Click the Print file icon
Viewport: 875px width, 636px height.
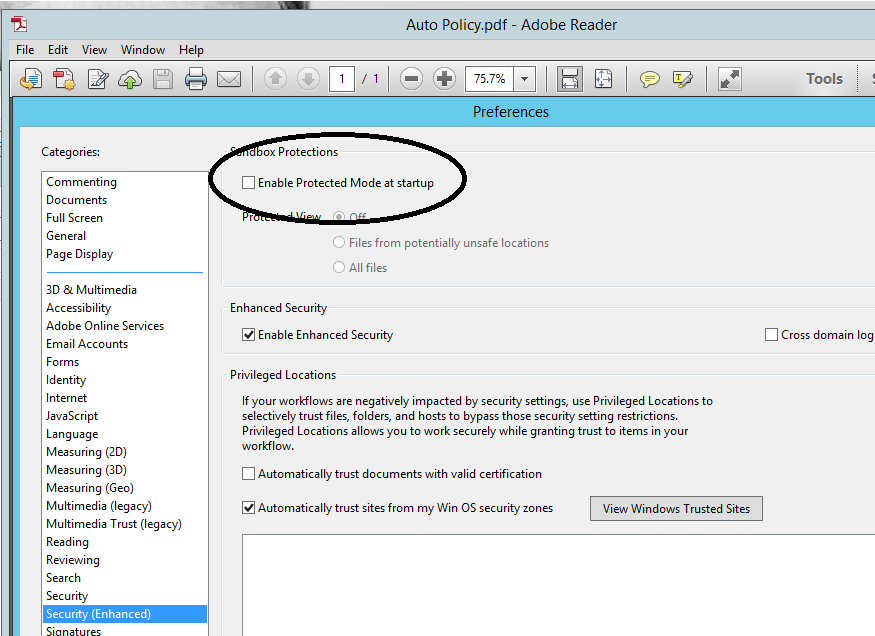point(195,79)
